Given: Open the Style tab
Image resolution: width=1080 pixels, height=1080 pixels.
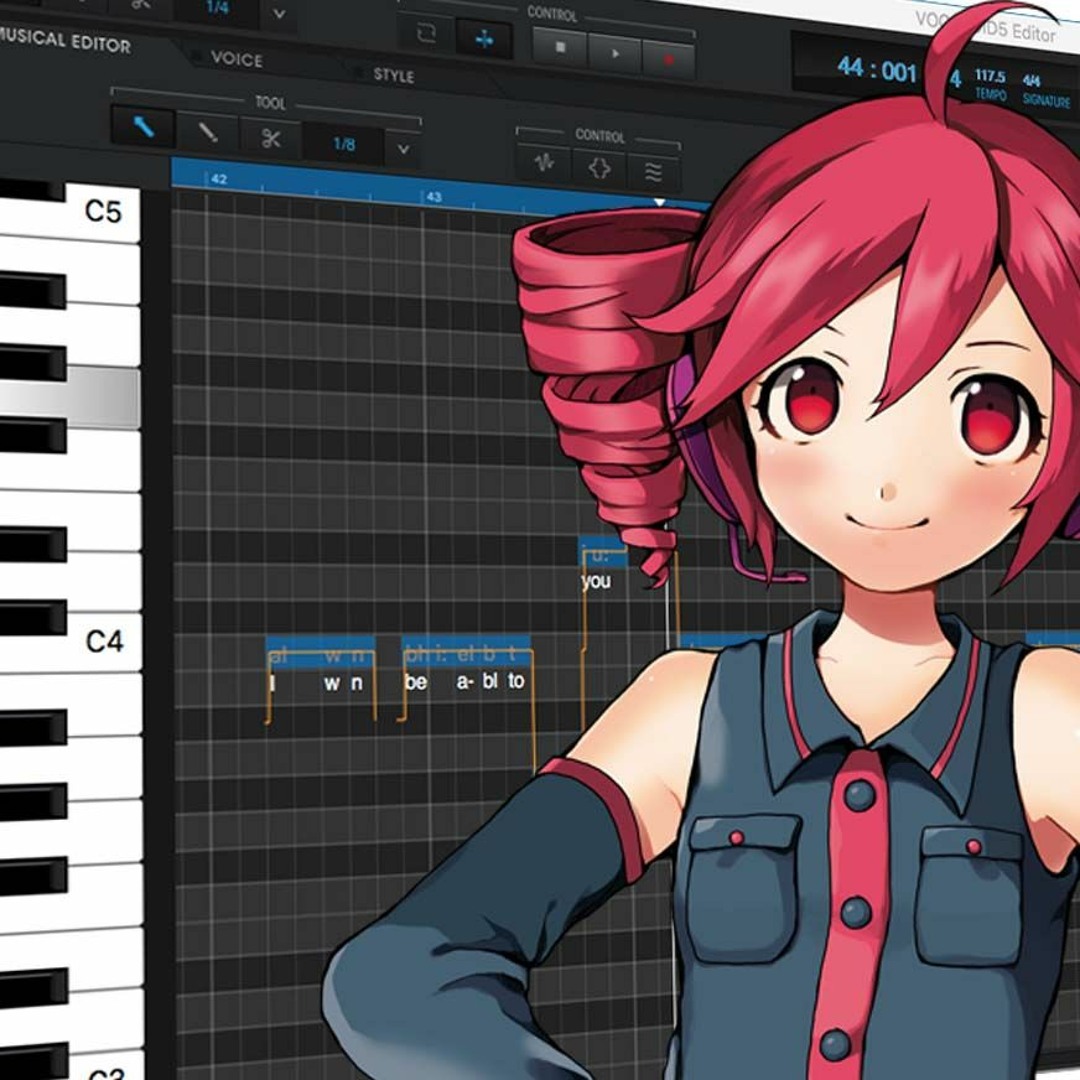Looking at the screenshot, I should [x=393, y=74].
